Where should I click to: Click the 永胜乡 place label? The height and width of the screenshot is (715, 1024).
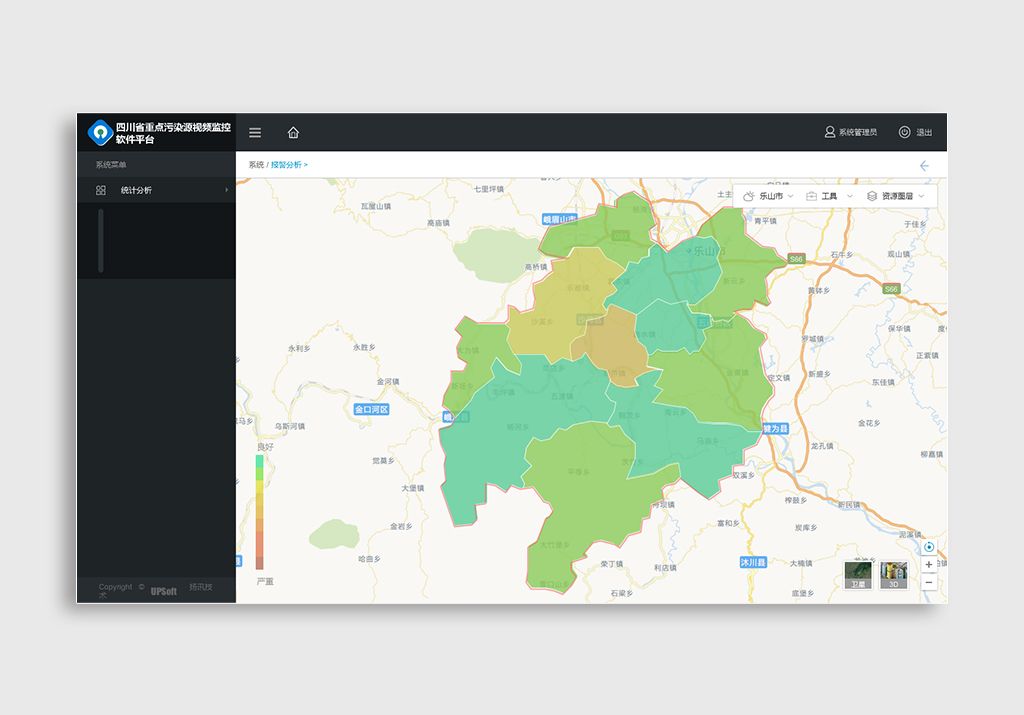point(364,347)
